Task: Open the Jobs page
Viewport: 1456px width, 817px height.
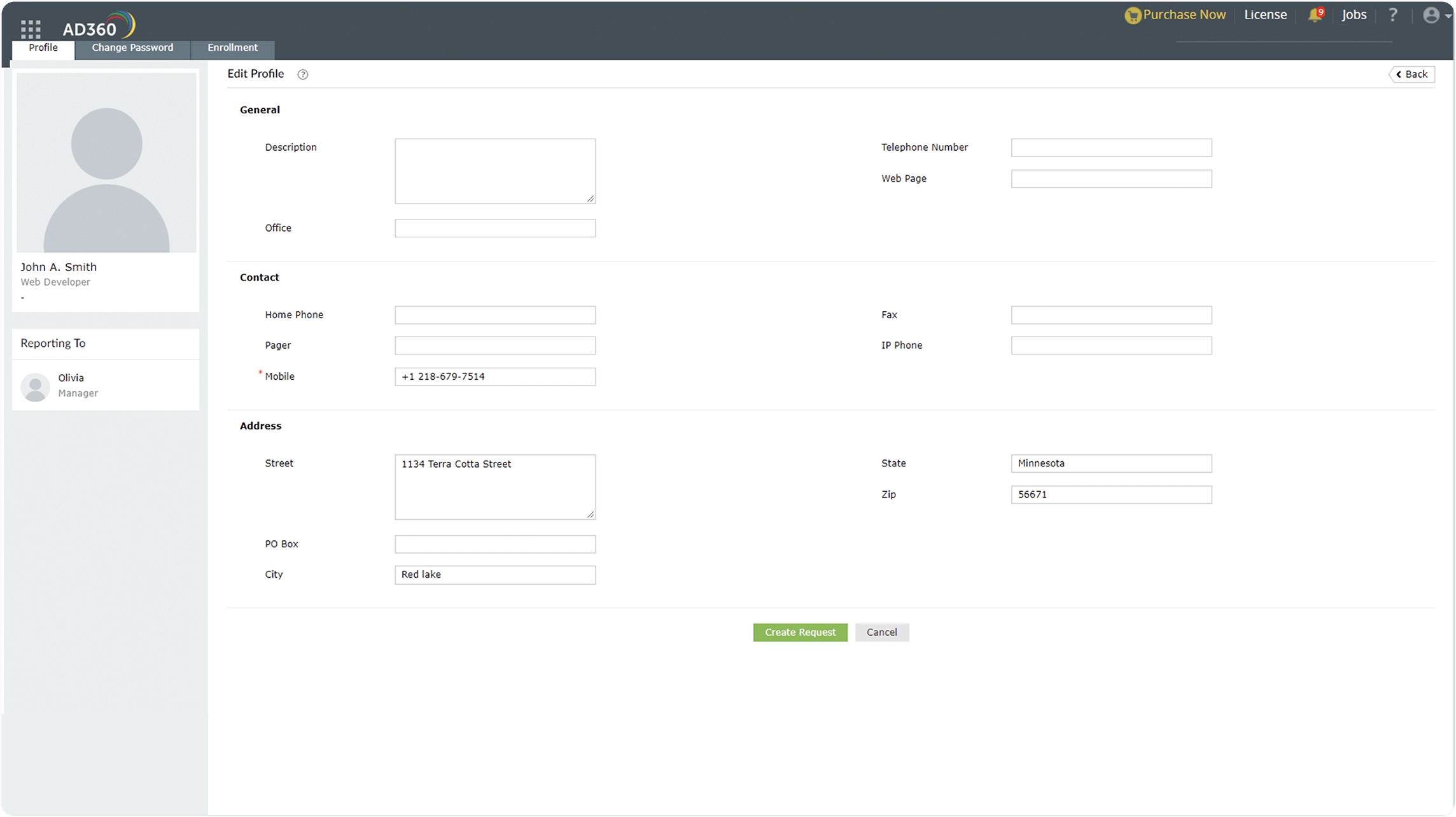Action: click(1354, 15)
